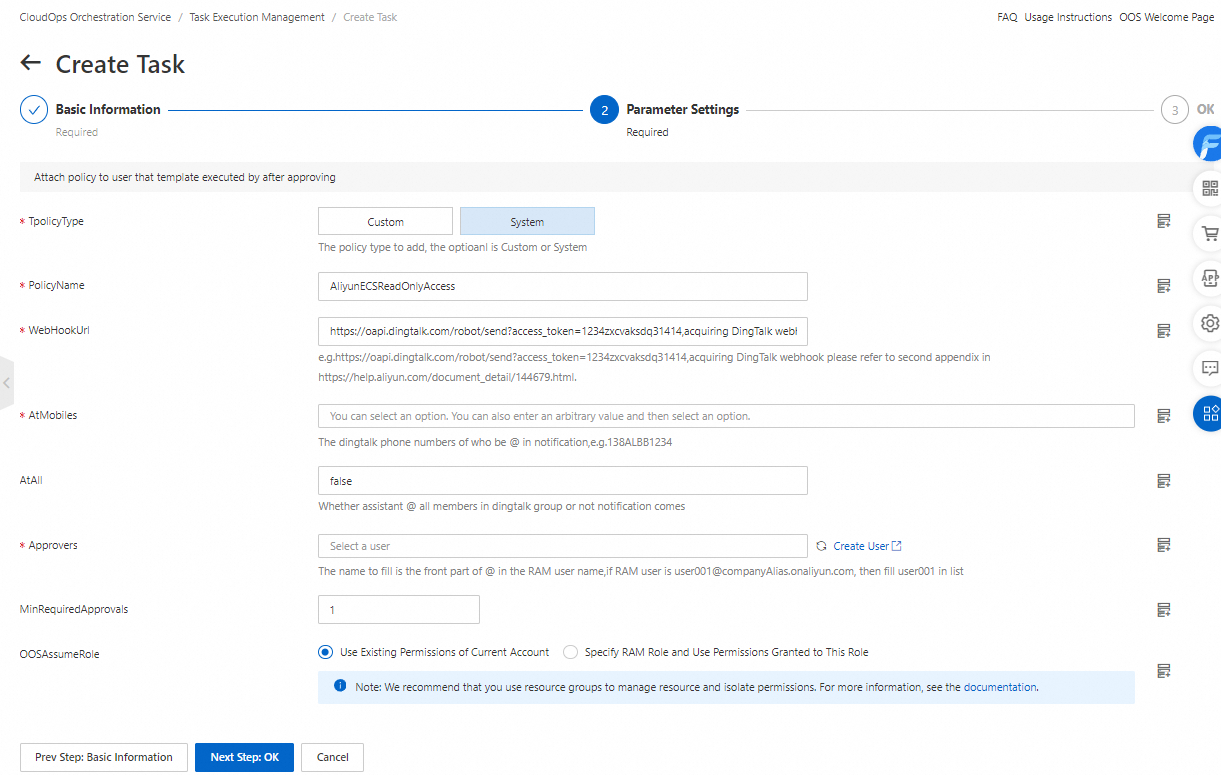Open the OOS Welcome Page menu item

1166,17
